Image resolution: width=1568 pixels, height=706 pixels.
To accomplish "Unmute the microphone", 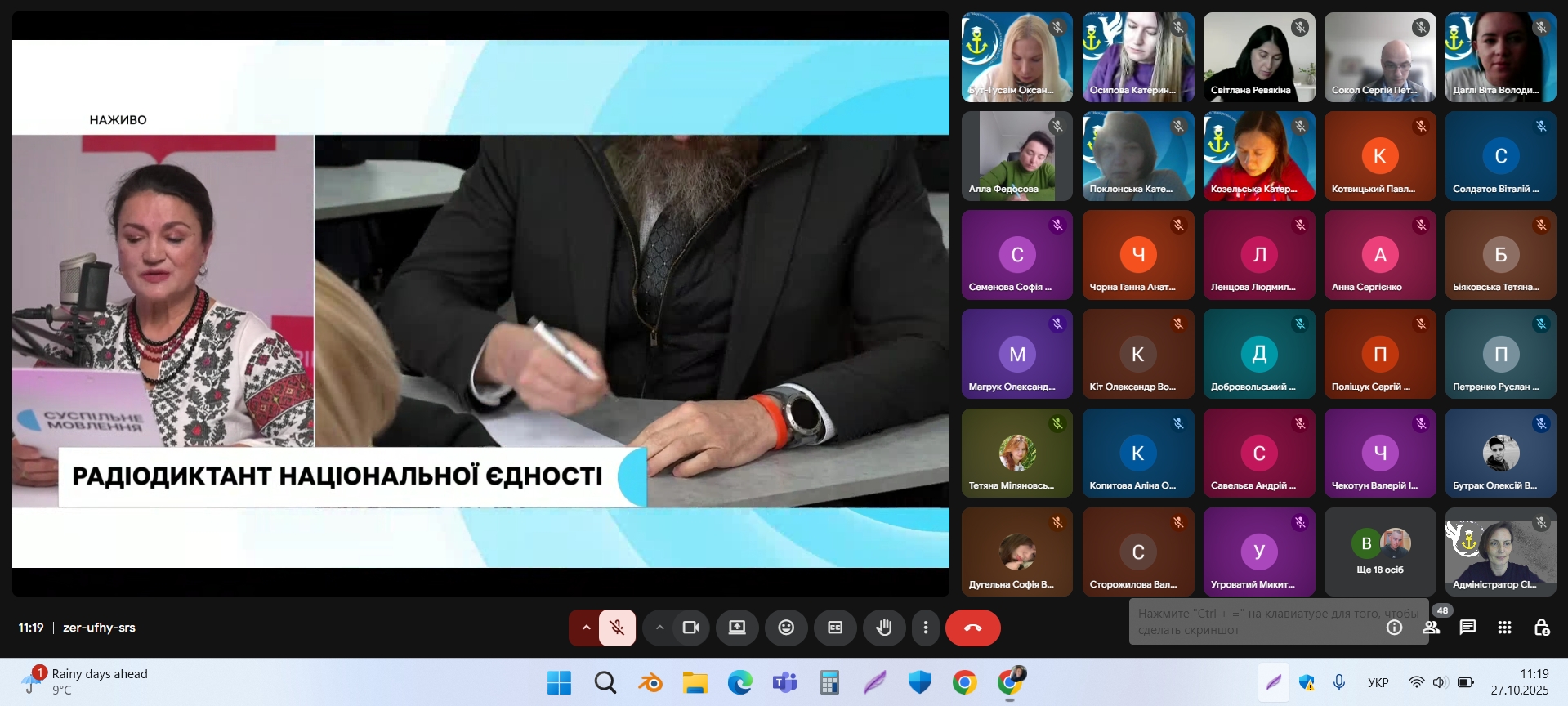I will pyautogui.click(x=618, y=628).
